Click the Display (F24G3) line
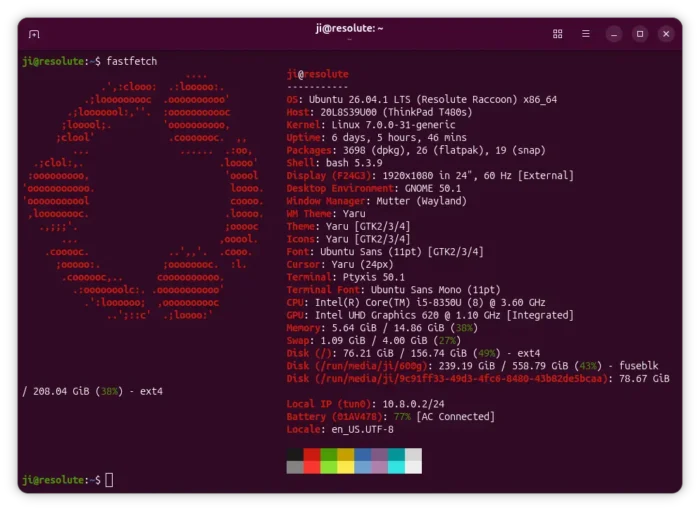Image resolution: width=700 pixels, height=511 pixels. pyautogui.click(x=430, y=175)
